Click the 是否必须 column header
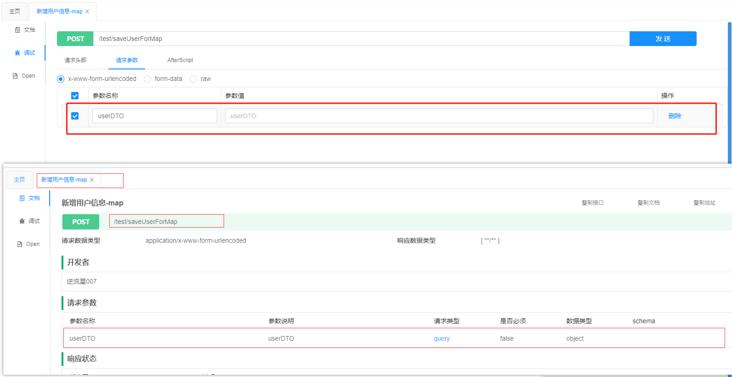The width and height of the screenshot is (732, 377). [513, 321]
